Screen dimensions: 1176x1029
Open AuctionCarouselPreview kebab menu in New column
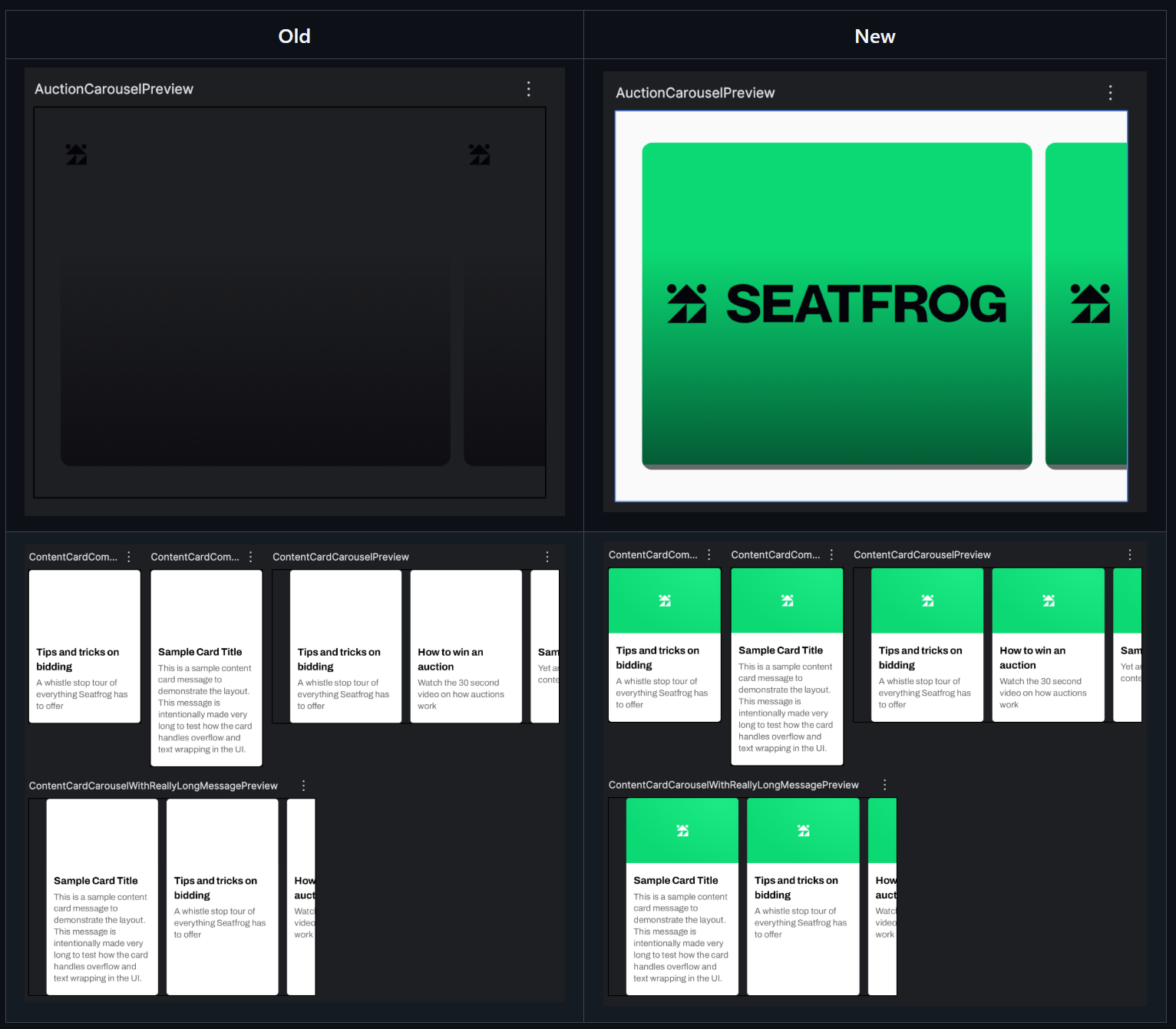pyautogui.click(x=1110, y=93)
